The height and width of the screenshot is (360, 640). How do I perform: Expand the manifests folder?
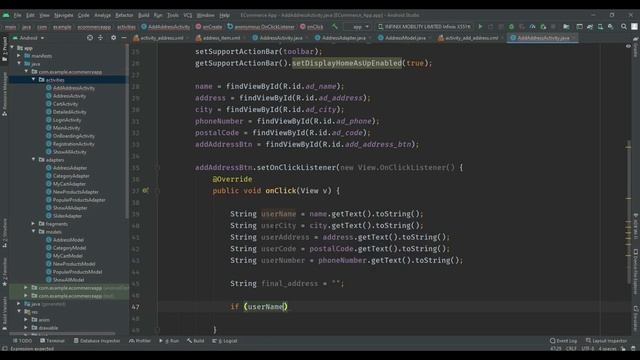click(19, 56)
